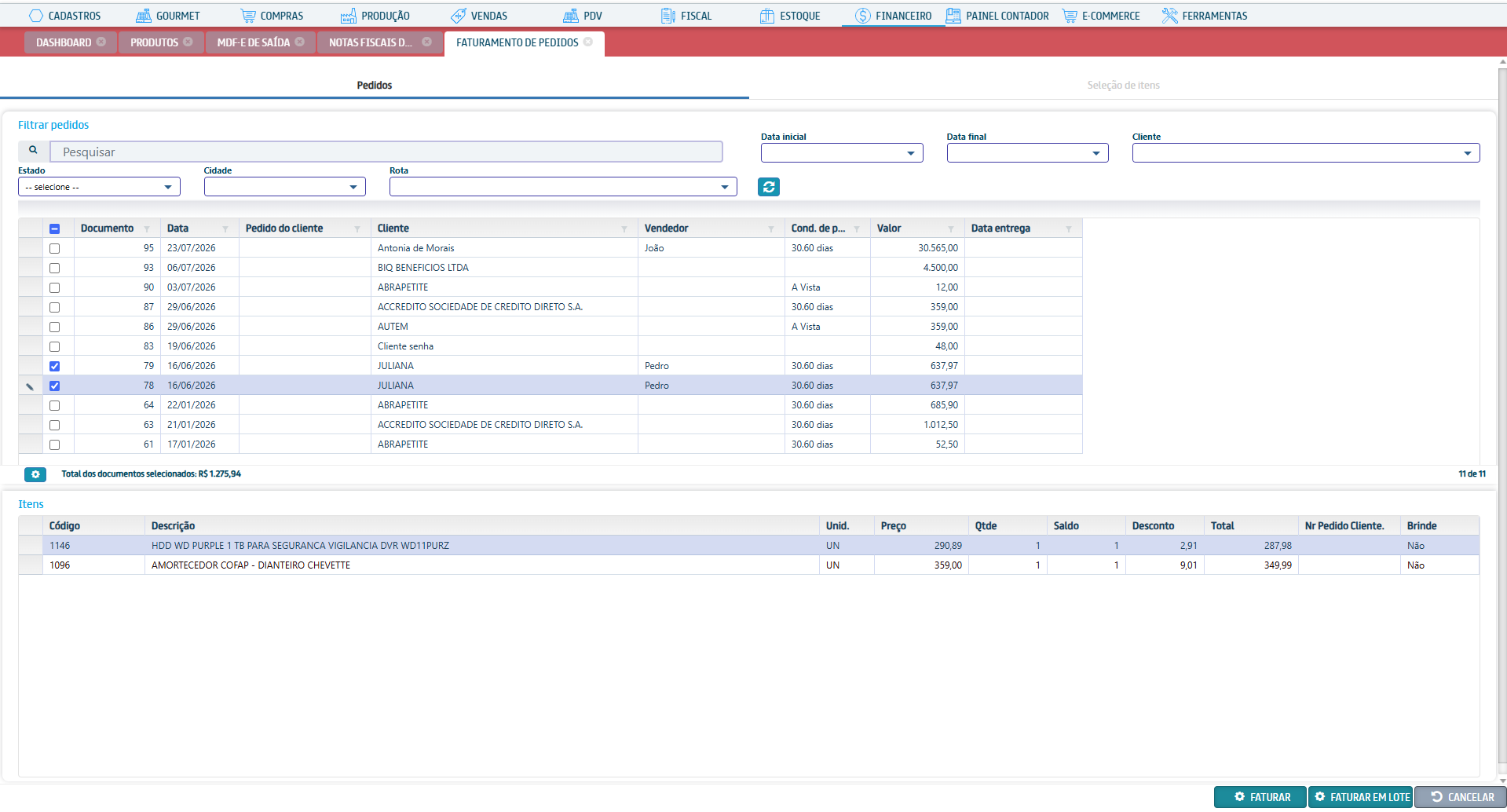Switch to the MDF-e de Saída tab
This screenshot has height=812, width=1507.
click(254, 42)
